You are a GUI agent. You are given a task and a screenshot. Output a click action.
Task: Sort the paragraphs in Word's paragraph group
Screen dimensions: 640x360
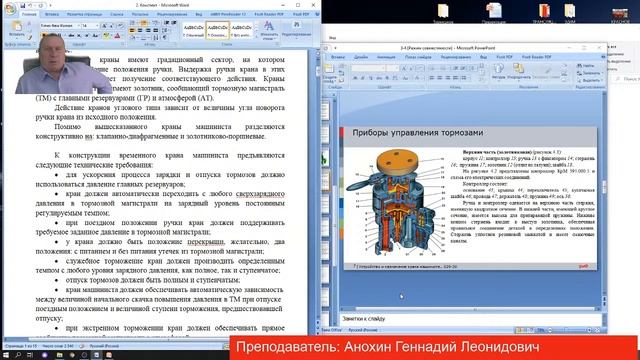point(156,38)
